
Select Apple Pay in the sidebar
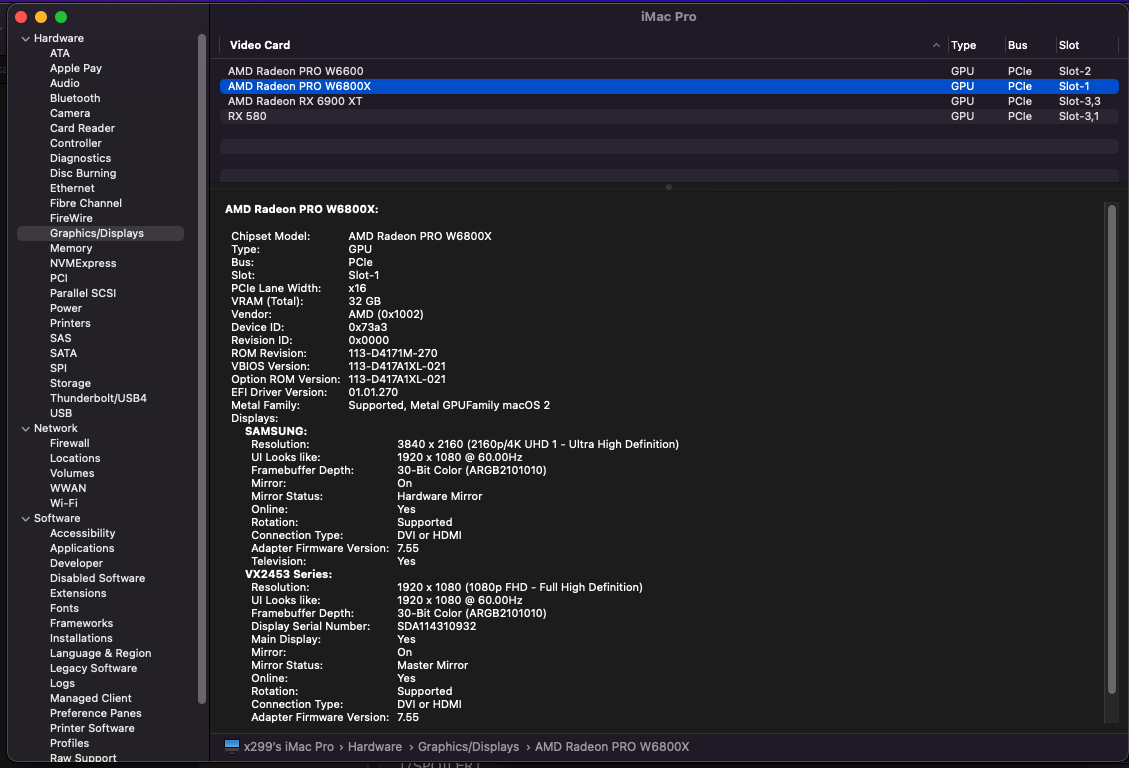click(76, 68)
